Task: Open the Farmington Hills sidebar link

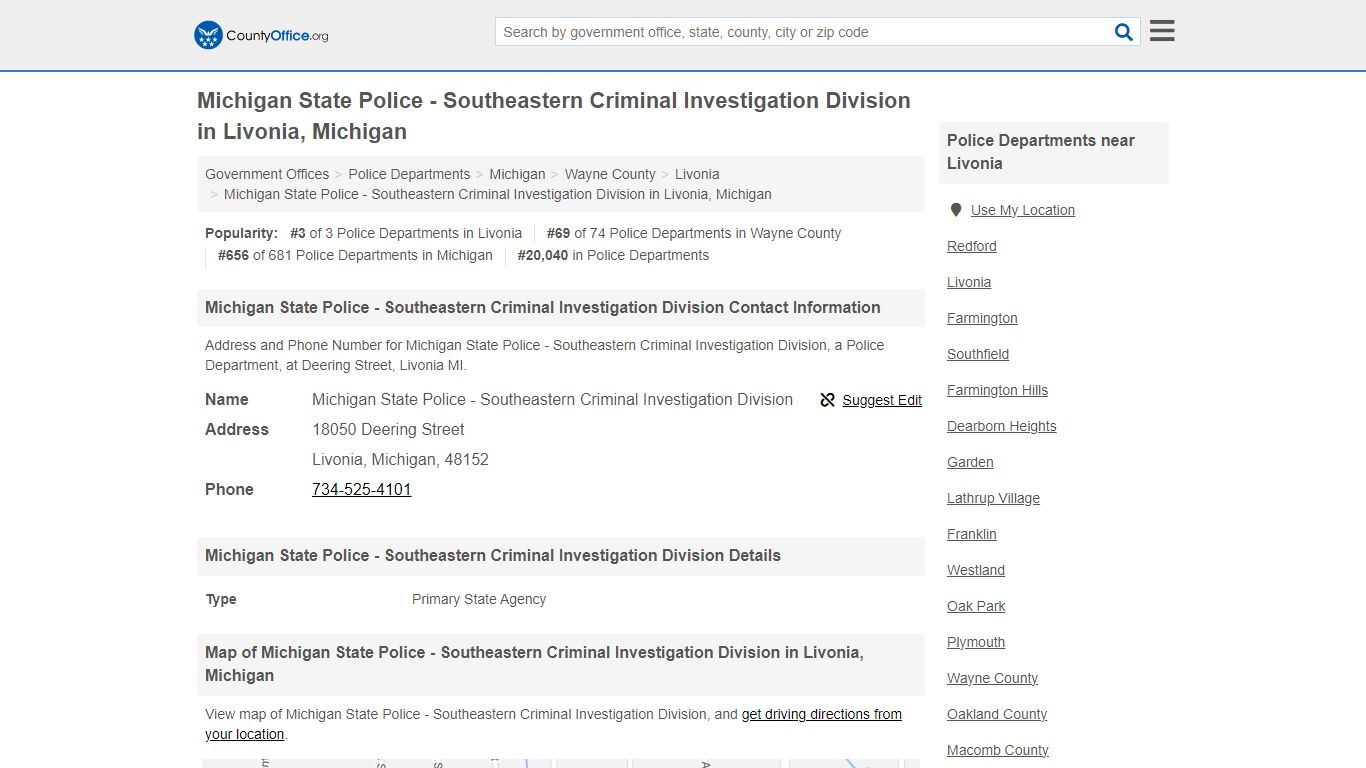Action: pyautogui.click(x=998, y=390)
